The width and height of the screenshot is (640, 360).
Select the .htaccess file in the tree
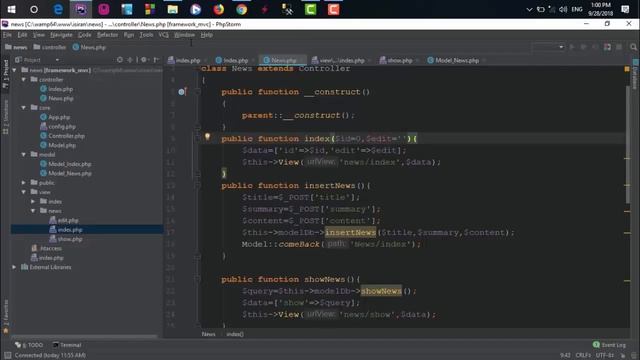47,249
